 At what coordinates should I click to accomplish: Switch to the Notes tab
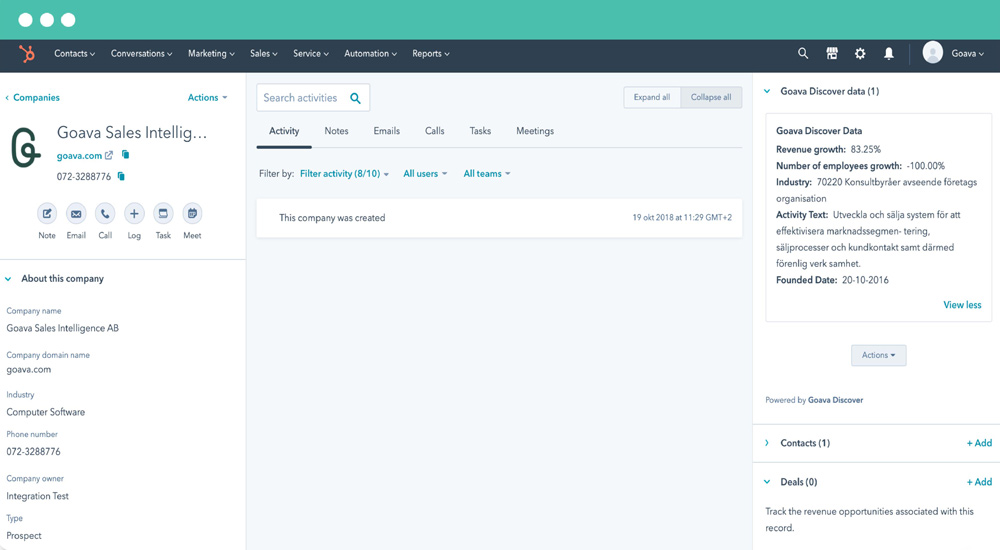point(336,131)
